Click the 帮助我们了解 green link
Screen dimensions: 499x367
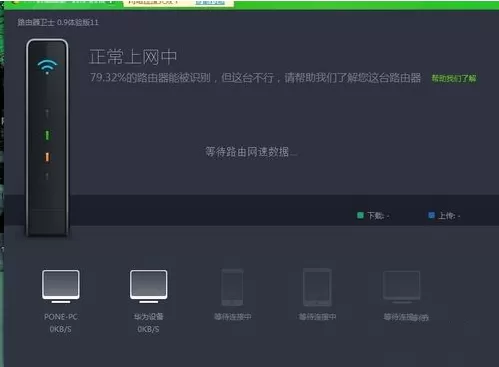[454, 78]
